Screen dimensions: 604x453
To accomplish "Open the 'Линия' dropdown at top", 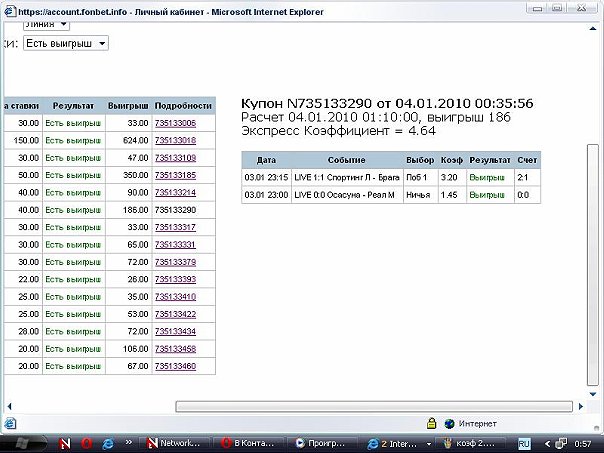I will coord(46,22).
